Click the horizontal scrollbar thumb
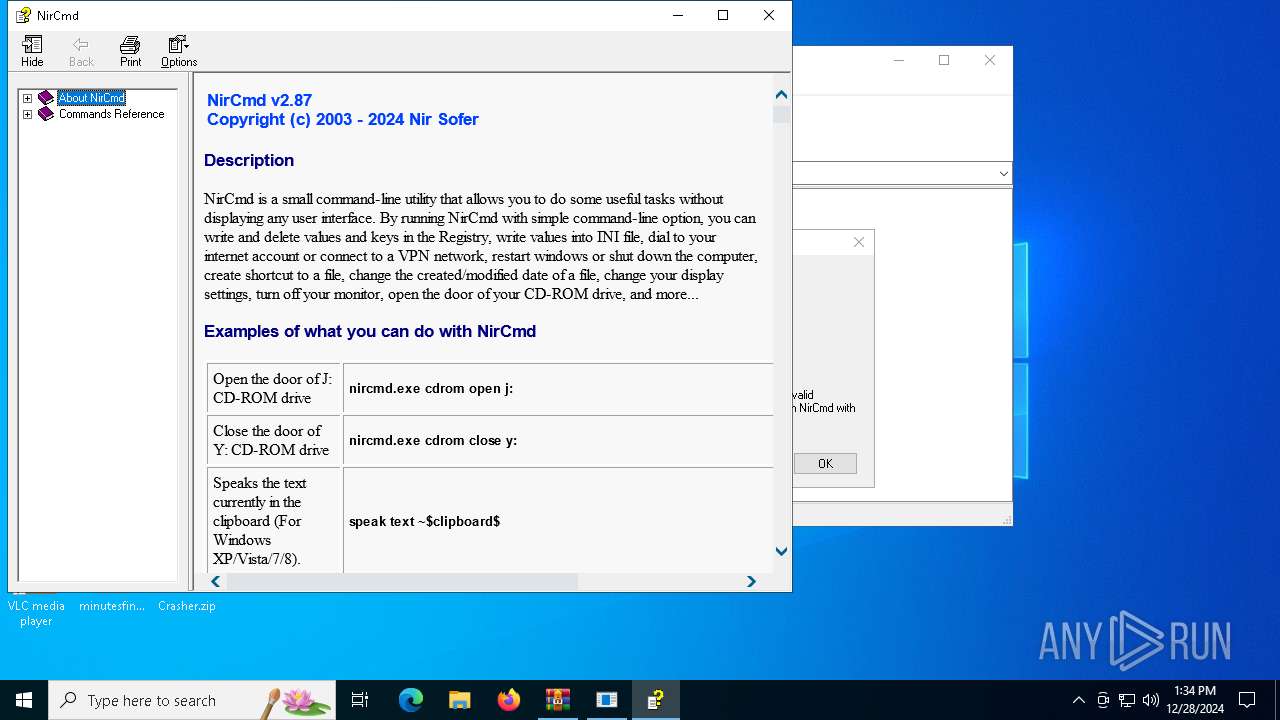The height and width of the screenshot is (720, 1280). 402,581
